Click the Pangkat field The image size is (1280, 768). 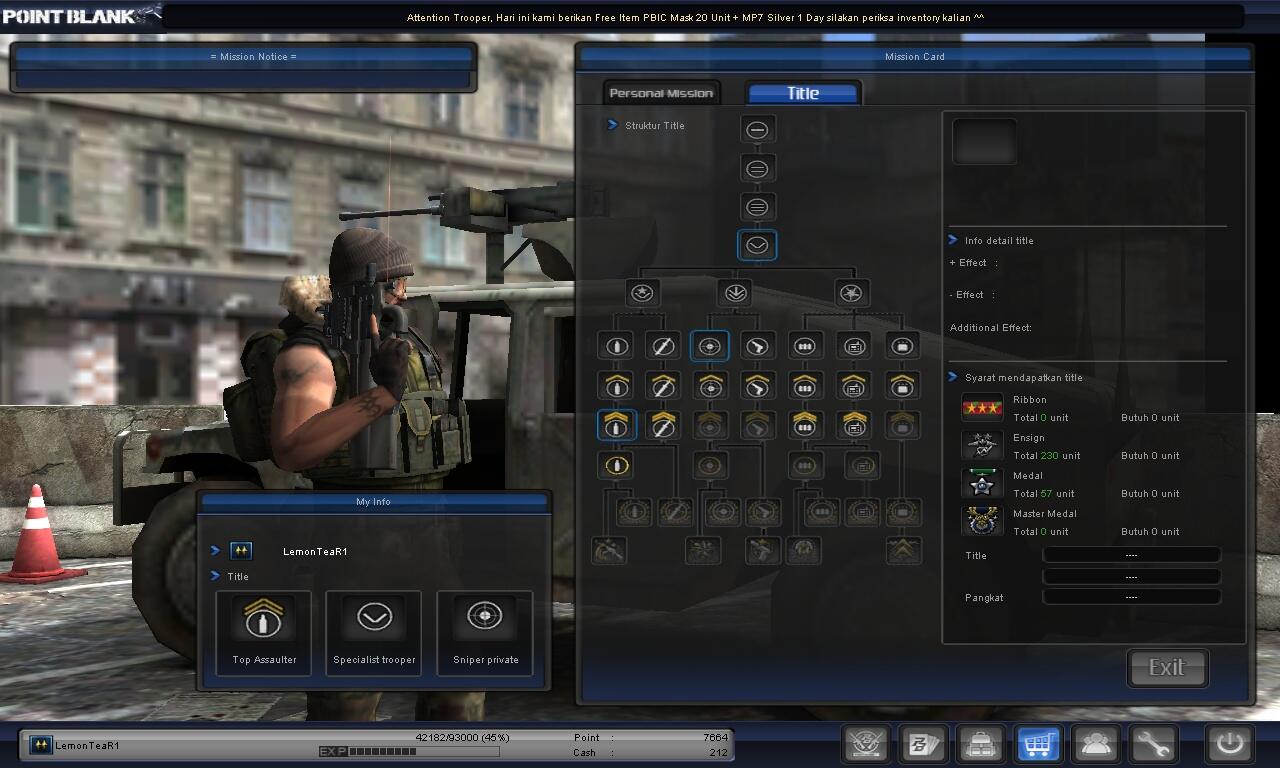[1131, 597]
